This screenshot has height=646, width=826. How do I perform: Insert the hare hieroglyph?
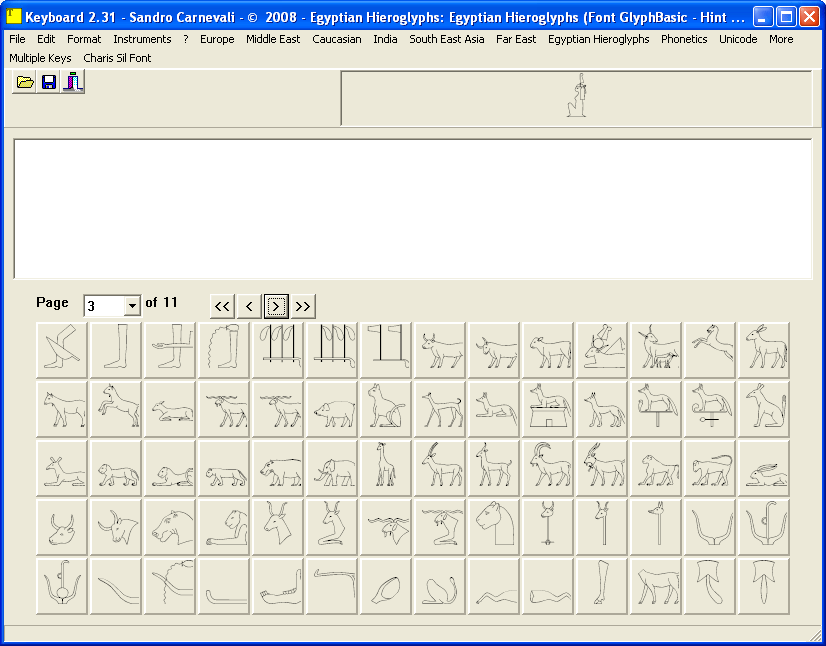pos(764,468)
